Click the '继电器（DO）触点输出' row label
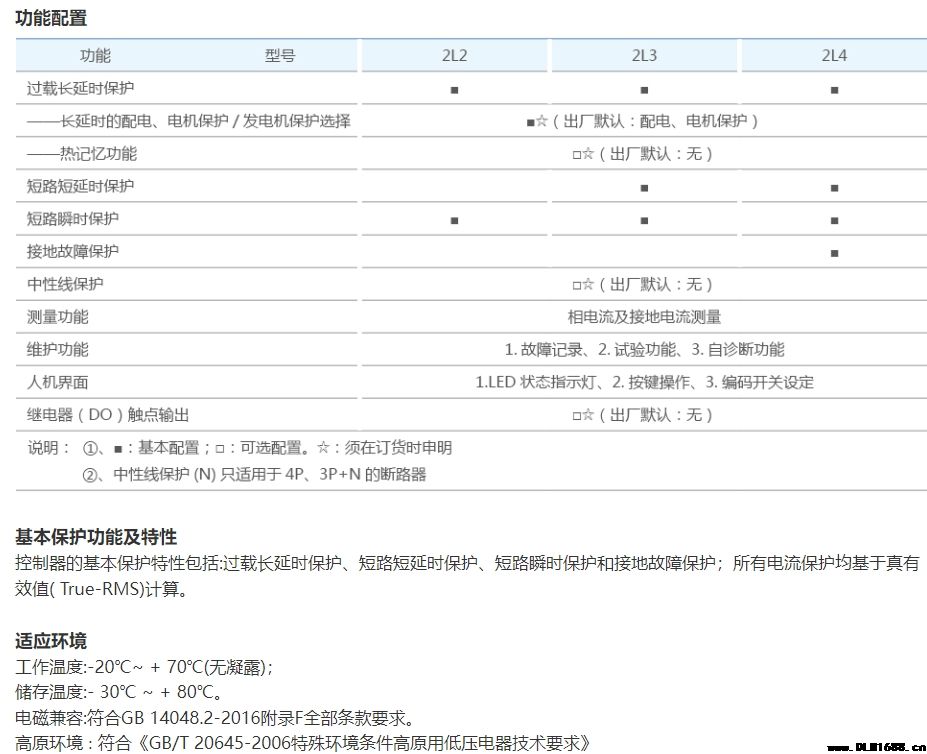Viewport: 927px width, 754px height. [x=108, y=415]
